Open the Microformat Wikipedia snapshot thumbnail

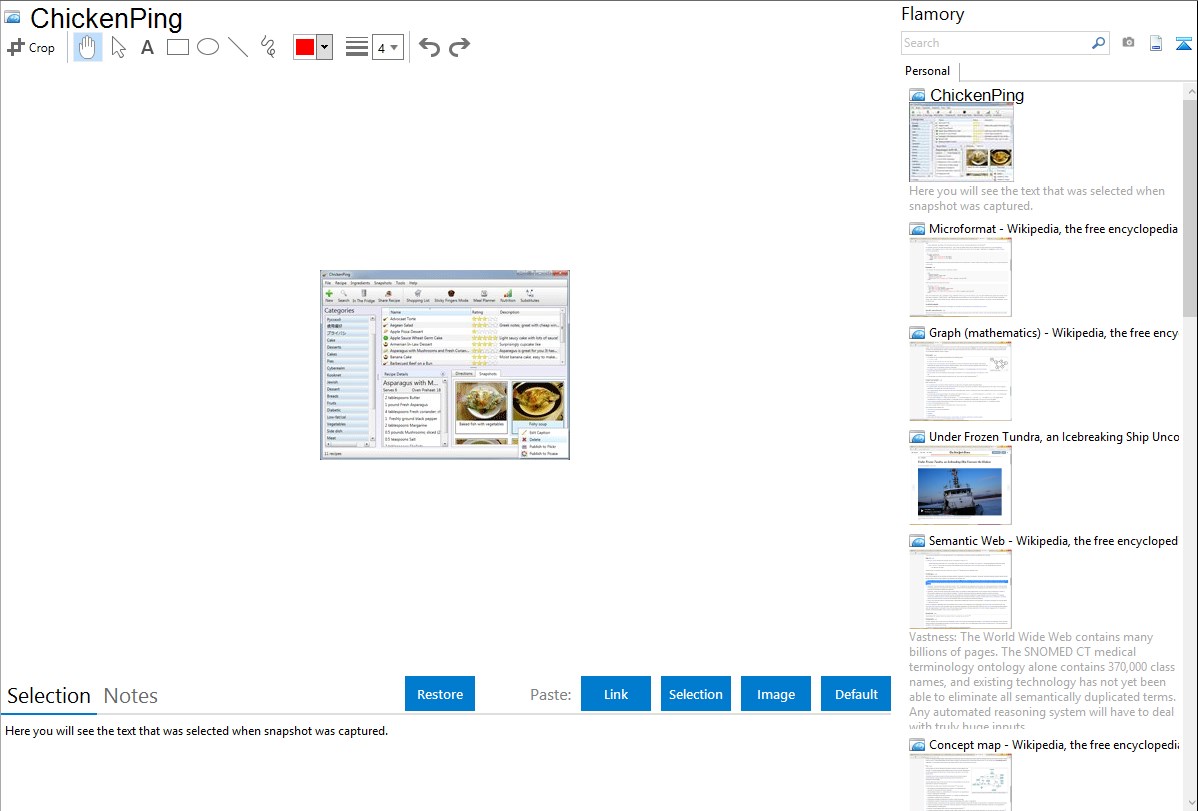pyautogui.click(x=960, y=277)
